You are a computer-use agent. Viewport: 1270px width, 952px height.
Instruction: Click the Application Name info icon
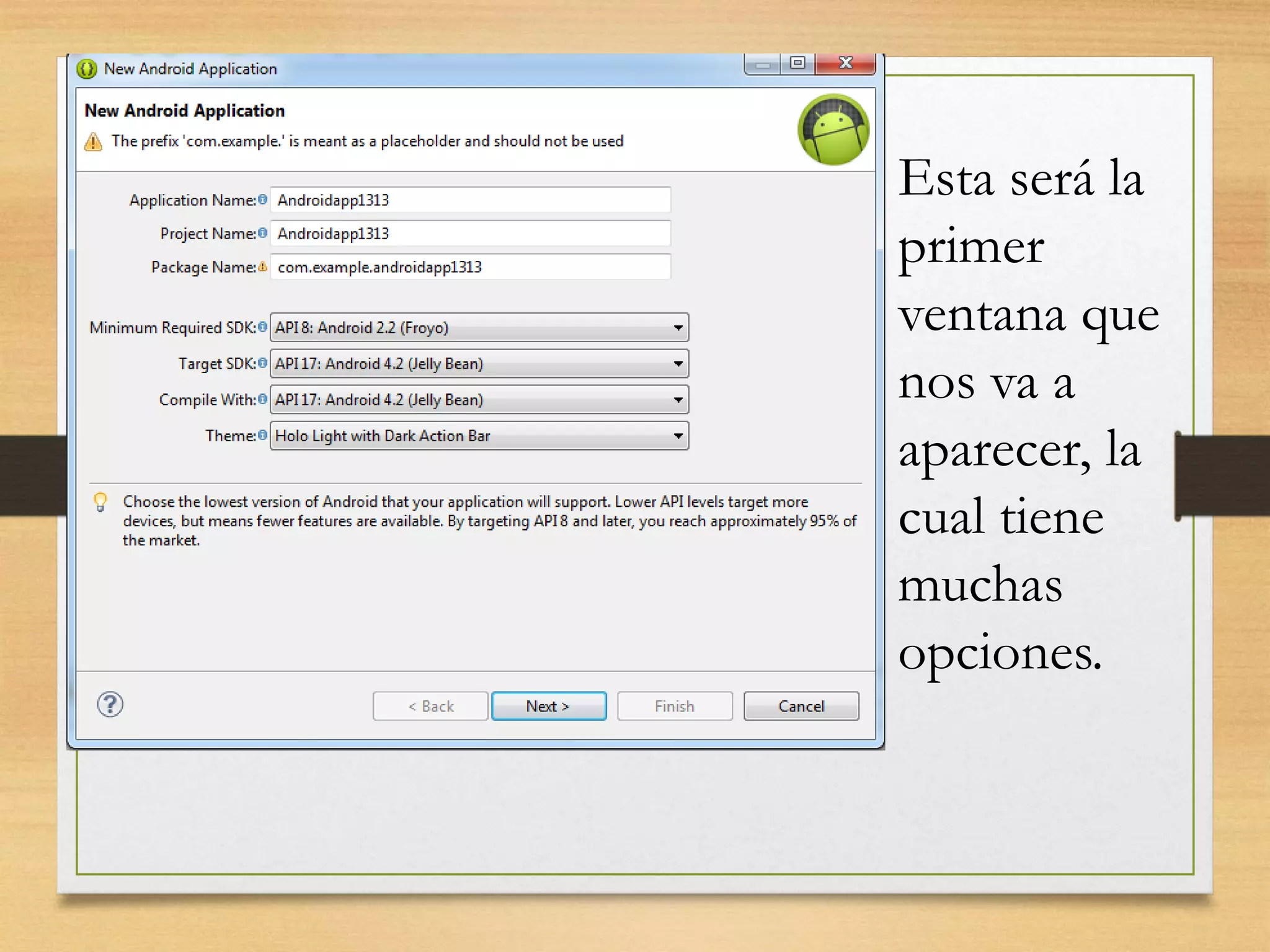262,200
